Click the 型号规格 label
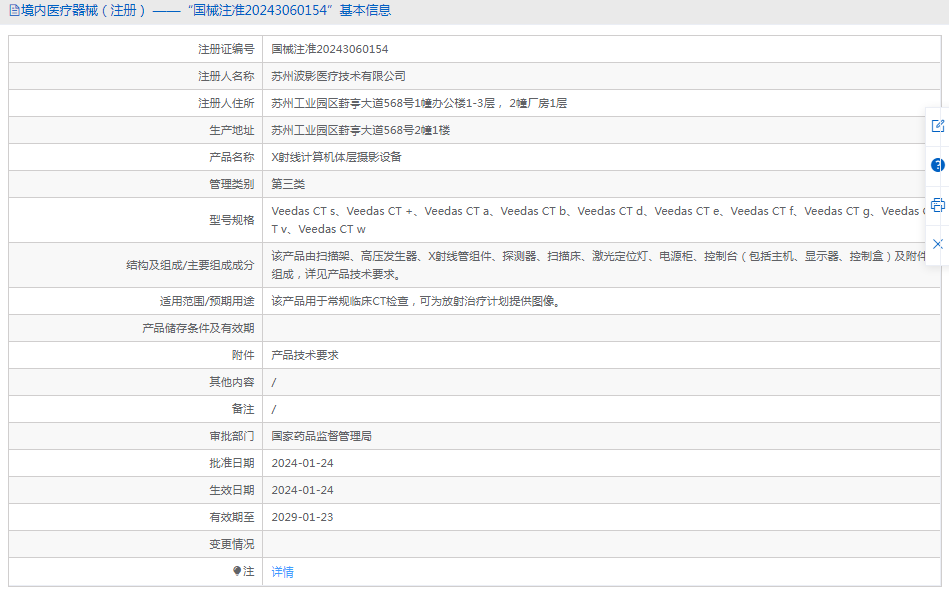 [x=232, y=220]
